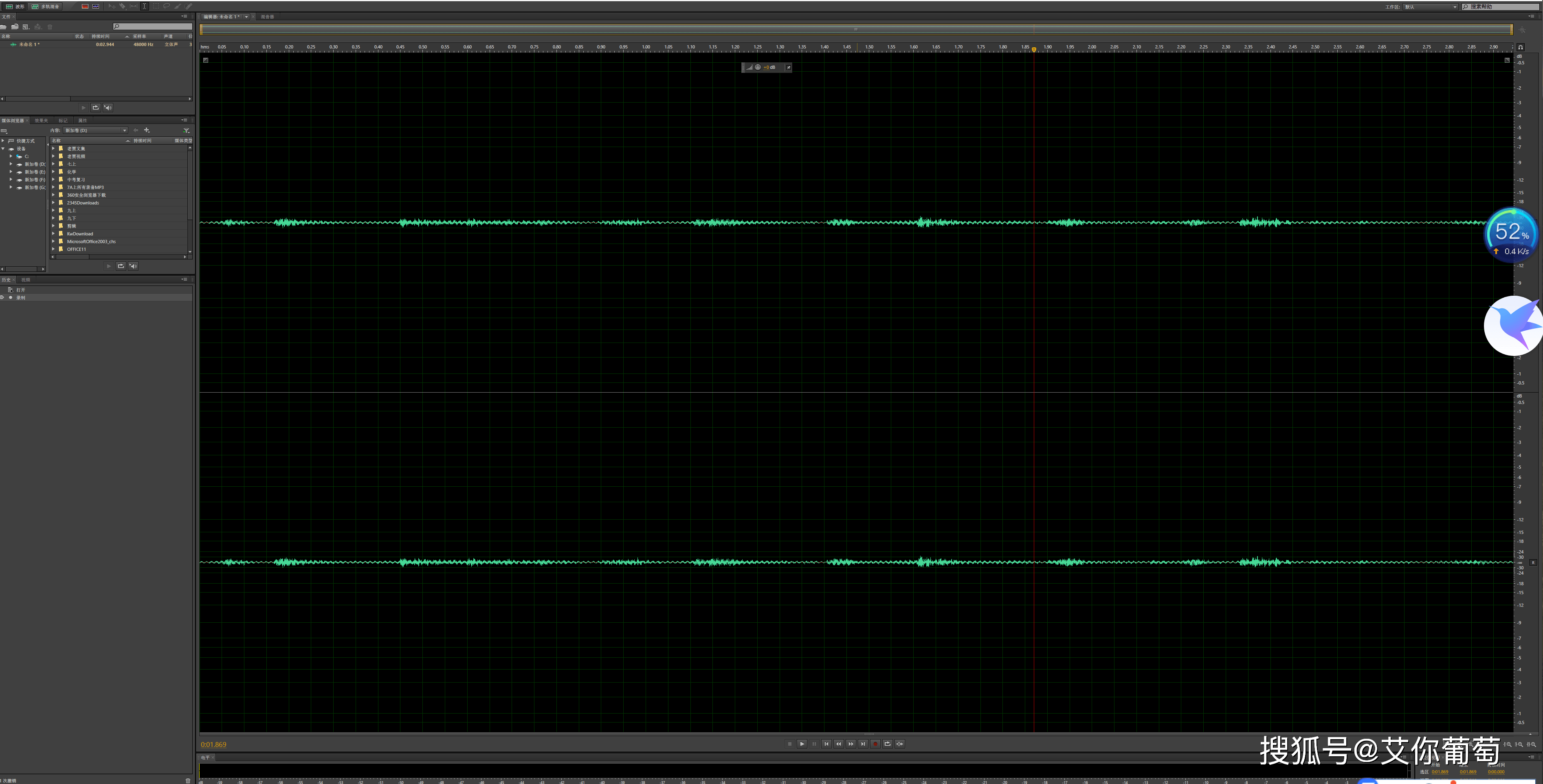Click the current time display 0:01.869
Viewport: 1543px width, 784px height.
(x=213, y=744)
